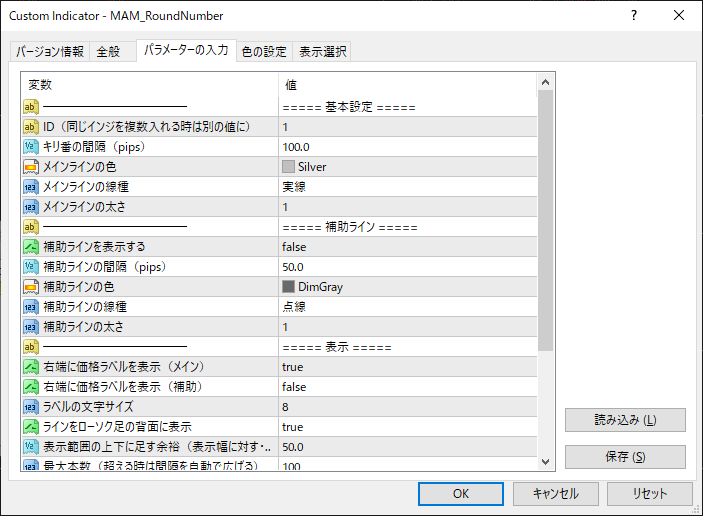Viewport: 703px width, 516px height.
Task: Click the bool icon beside 補助ラインを表示する
Action: pos(31,247)
